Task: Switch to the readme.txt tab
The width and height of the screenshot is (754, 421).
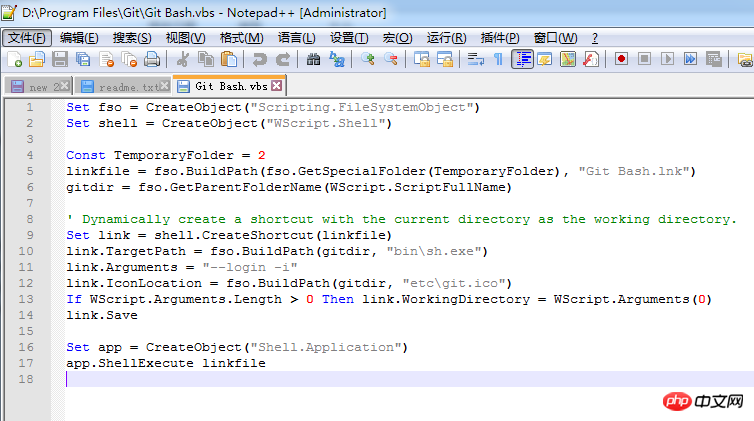Action: pos(124,87)
